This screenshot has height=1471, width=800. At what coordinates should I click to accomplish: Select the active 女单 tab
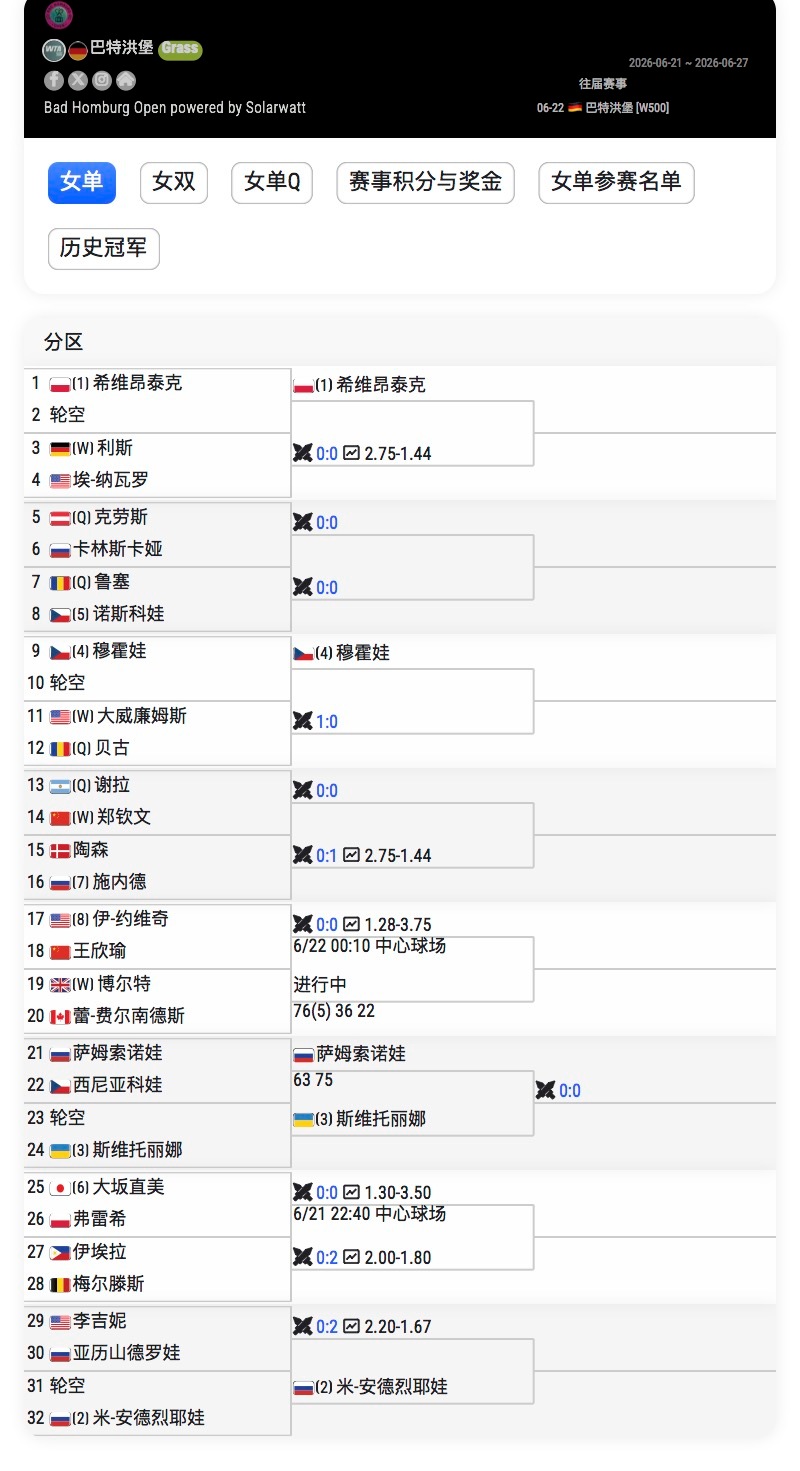(82, 183)
